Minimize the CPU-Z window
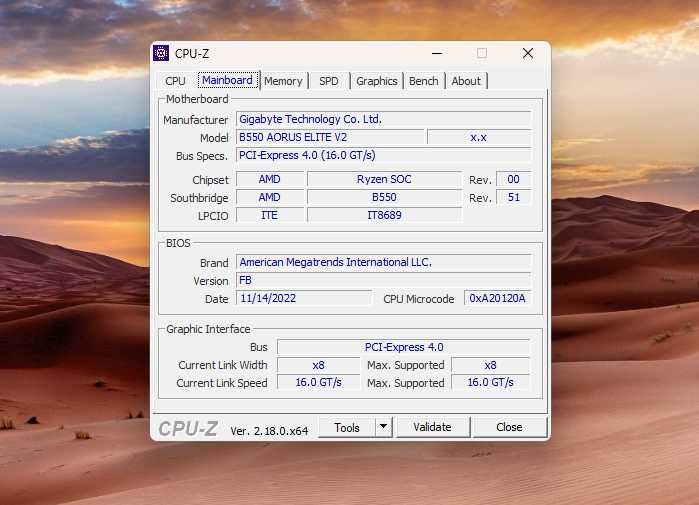This screenshot has width=699, height=505. point(437,53)
